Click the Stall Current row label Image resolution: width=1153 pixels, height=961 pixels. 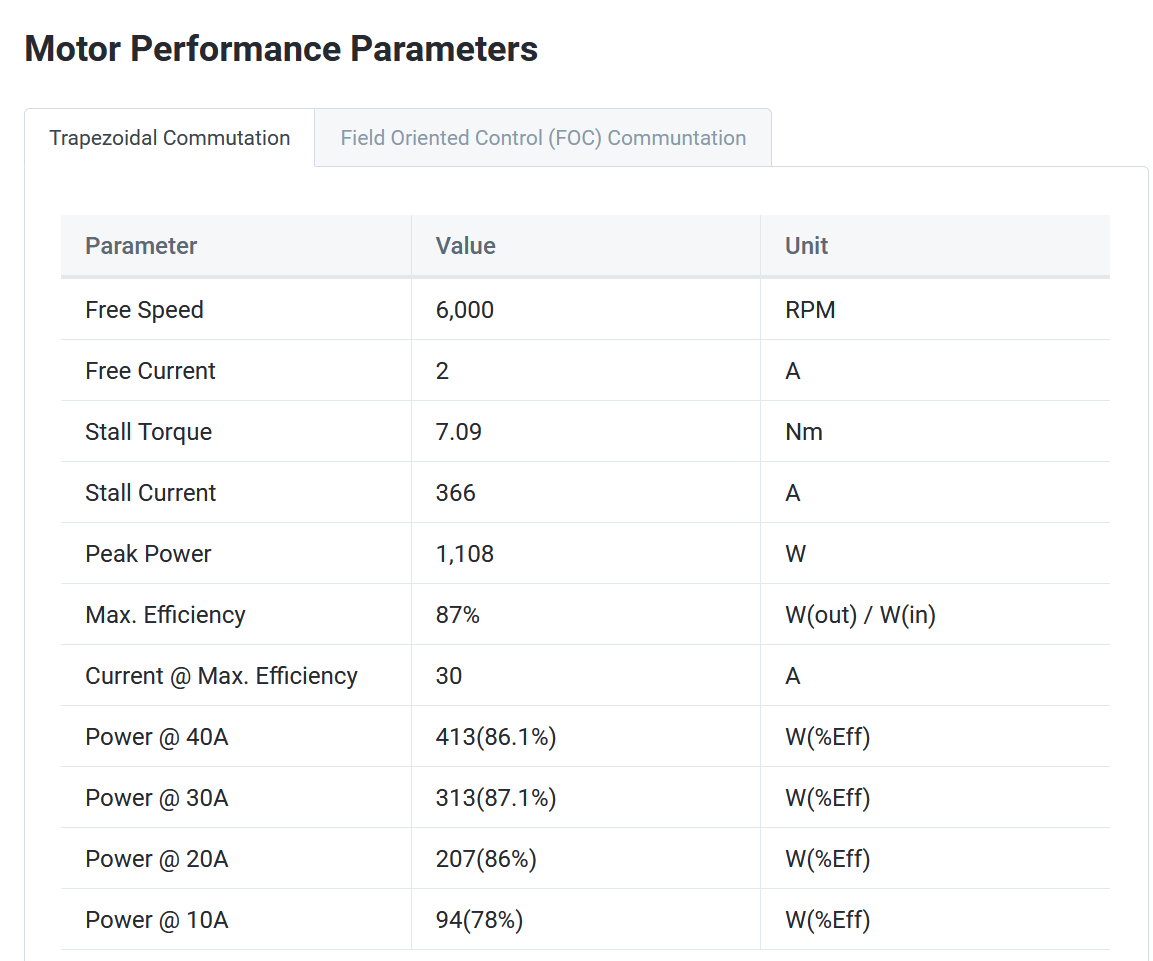pyautogui.click(x=150, y=493)
